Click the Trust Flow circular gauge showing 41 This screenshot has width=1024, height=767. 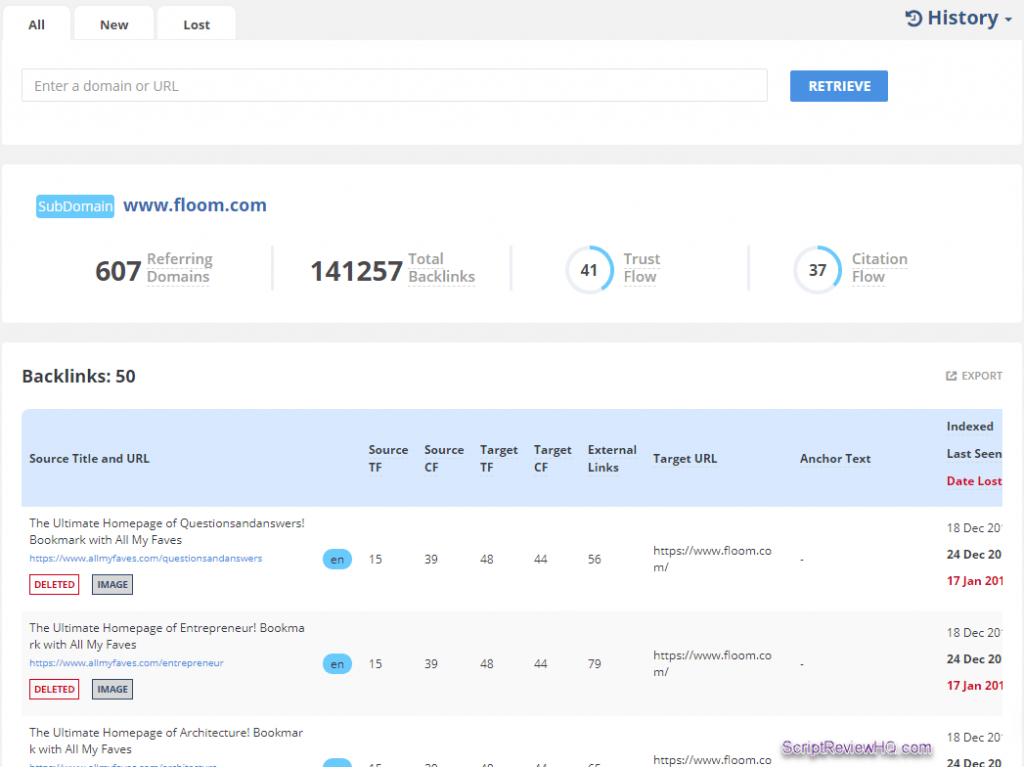pos(589,270)
